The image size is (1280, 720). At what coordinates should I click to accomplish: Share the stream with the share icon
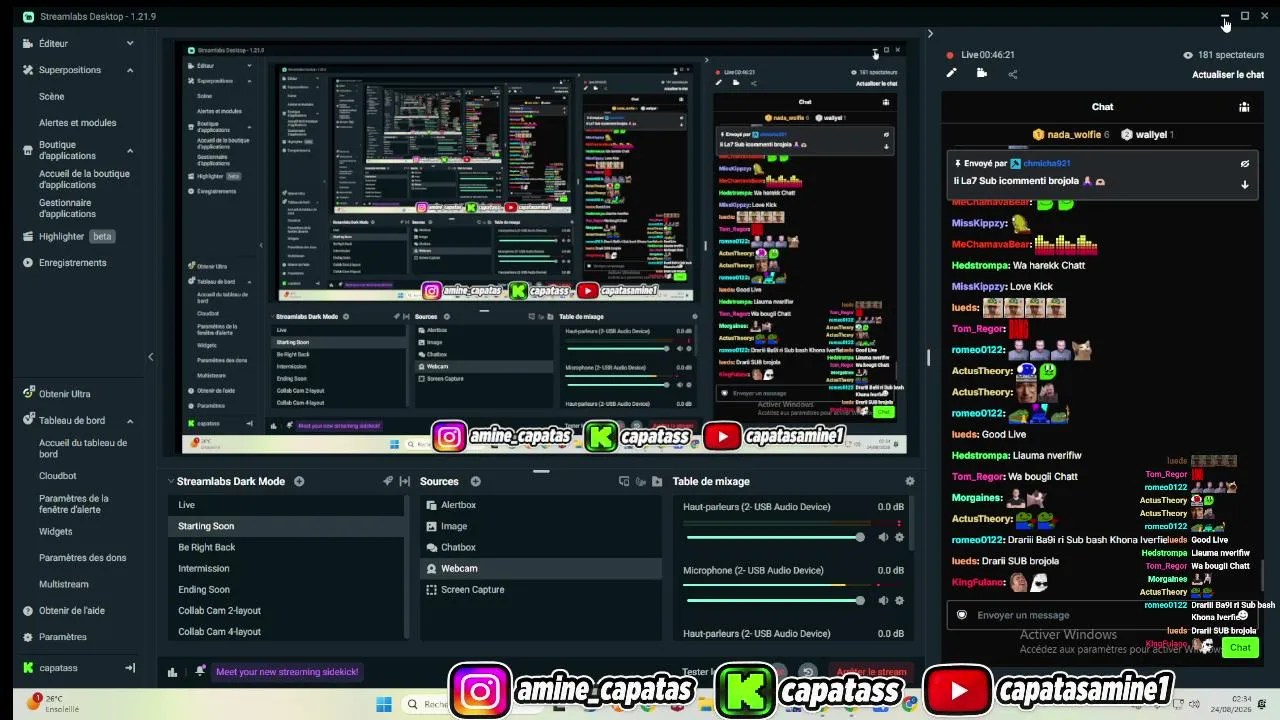(x=1012, y=73)
